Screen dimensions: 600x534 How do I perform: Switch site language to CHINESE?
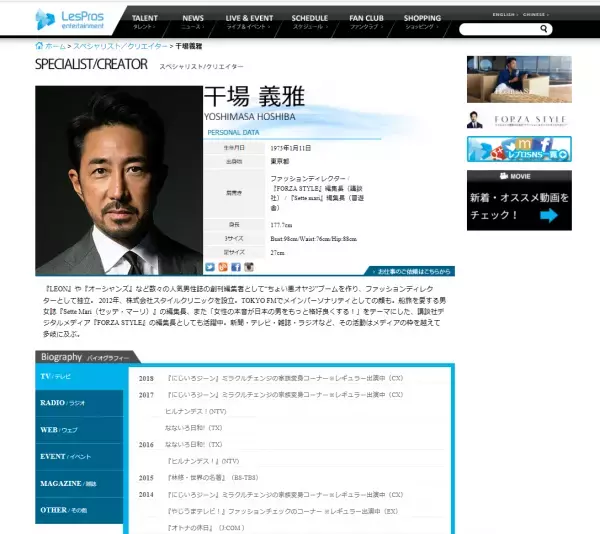pyautogui.click(x=536, y=15)
